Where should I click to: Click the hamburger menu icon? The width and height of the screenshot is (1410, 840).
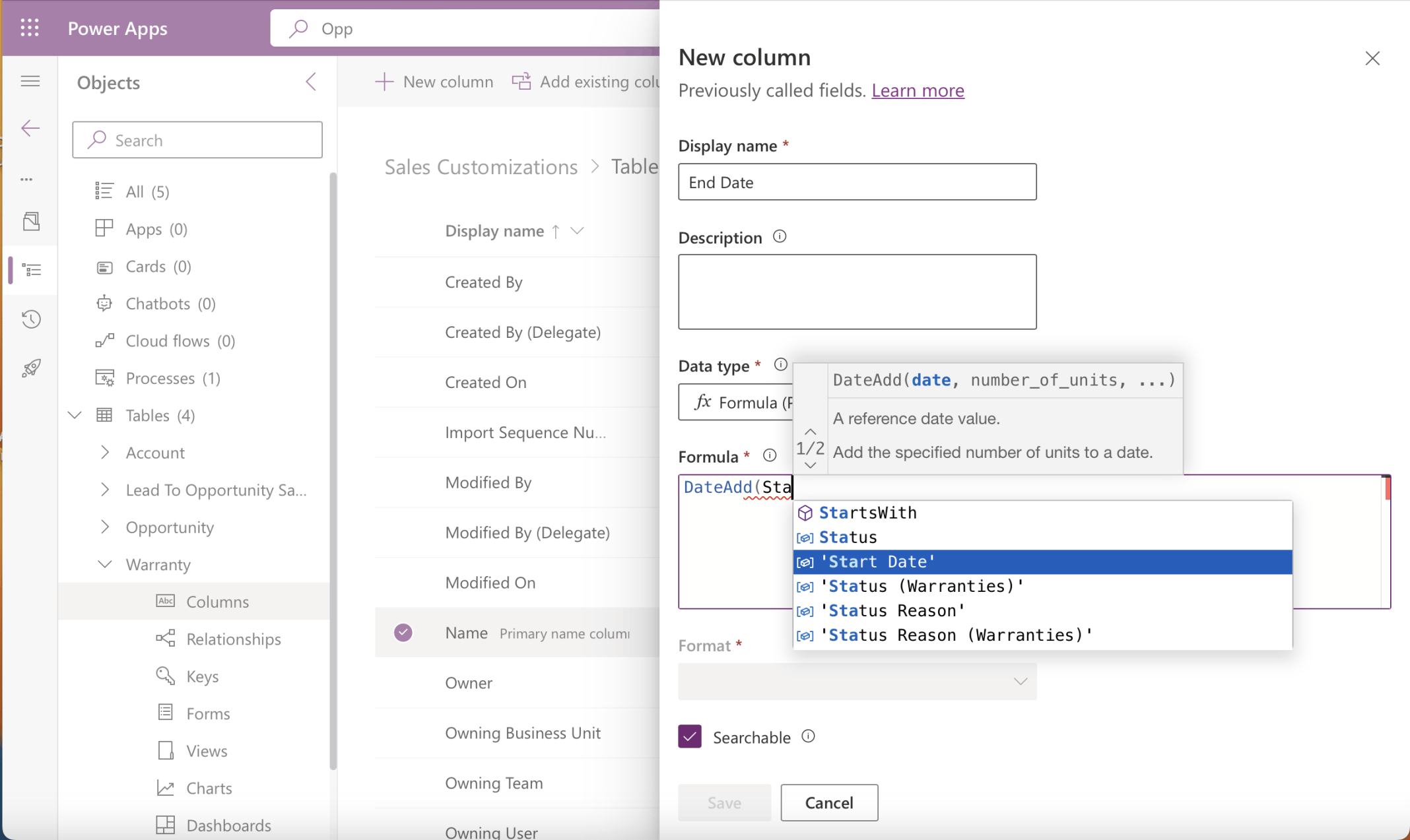point(30,81)
